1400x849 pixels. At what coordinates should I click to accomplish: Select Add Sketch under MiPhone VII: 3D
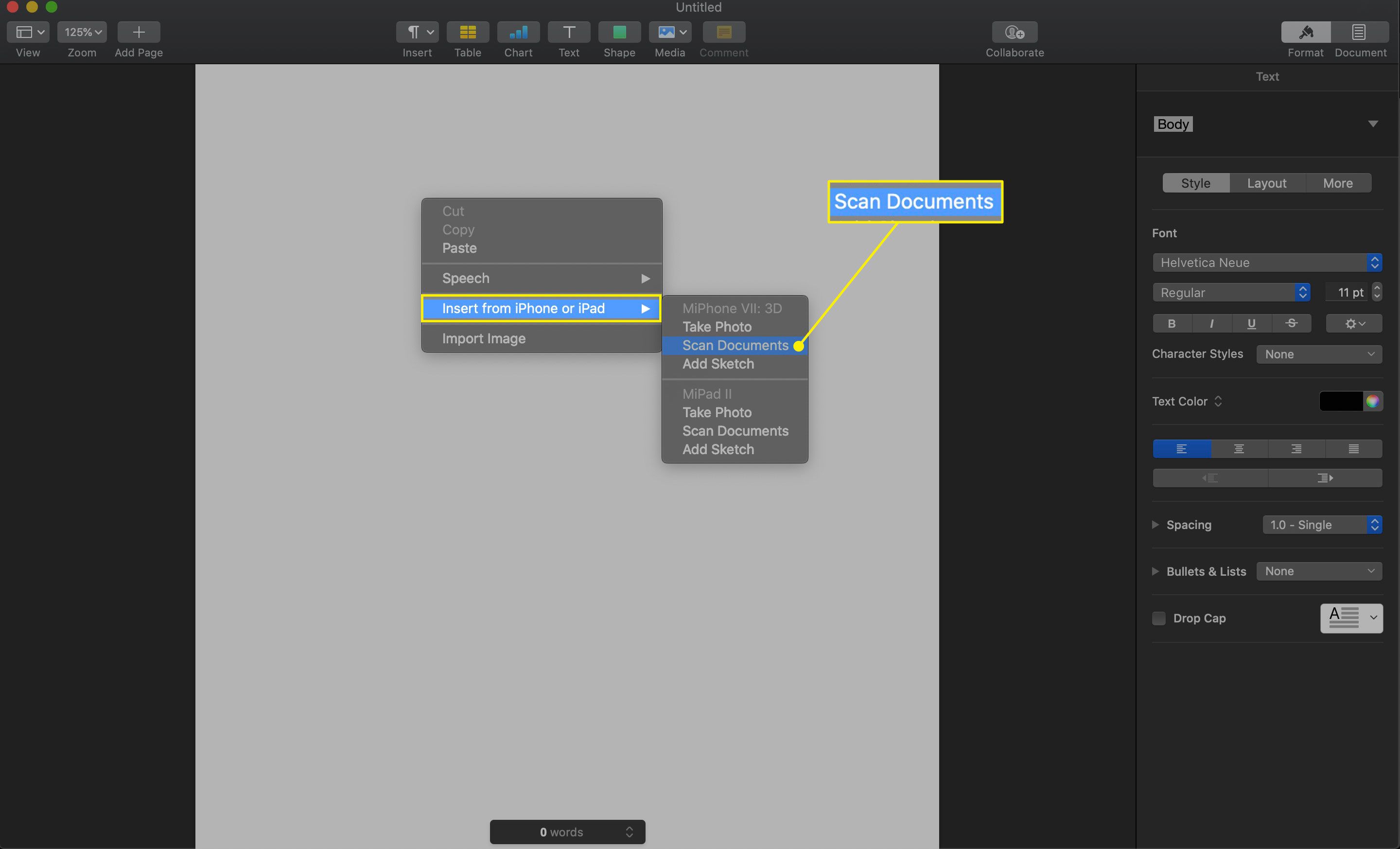(735, 364)
